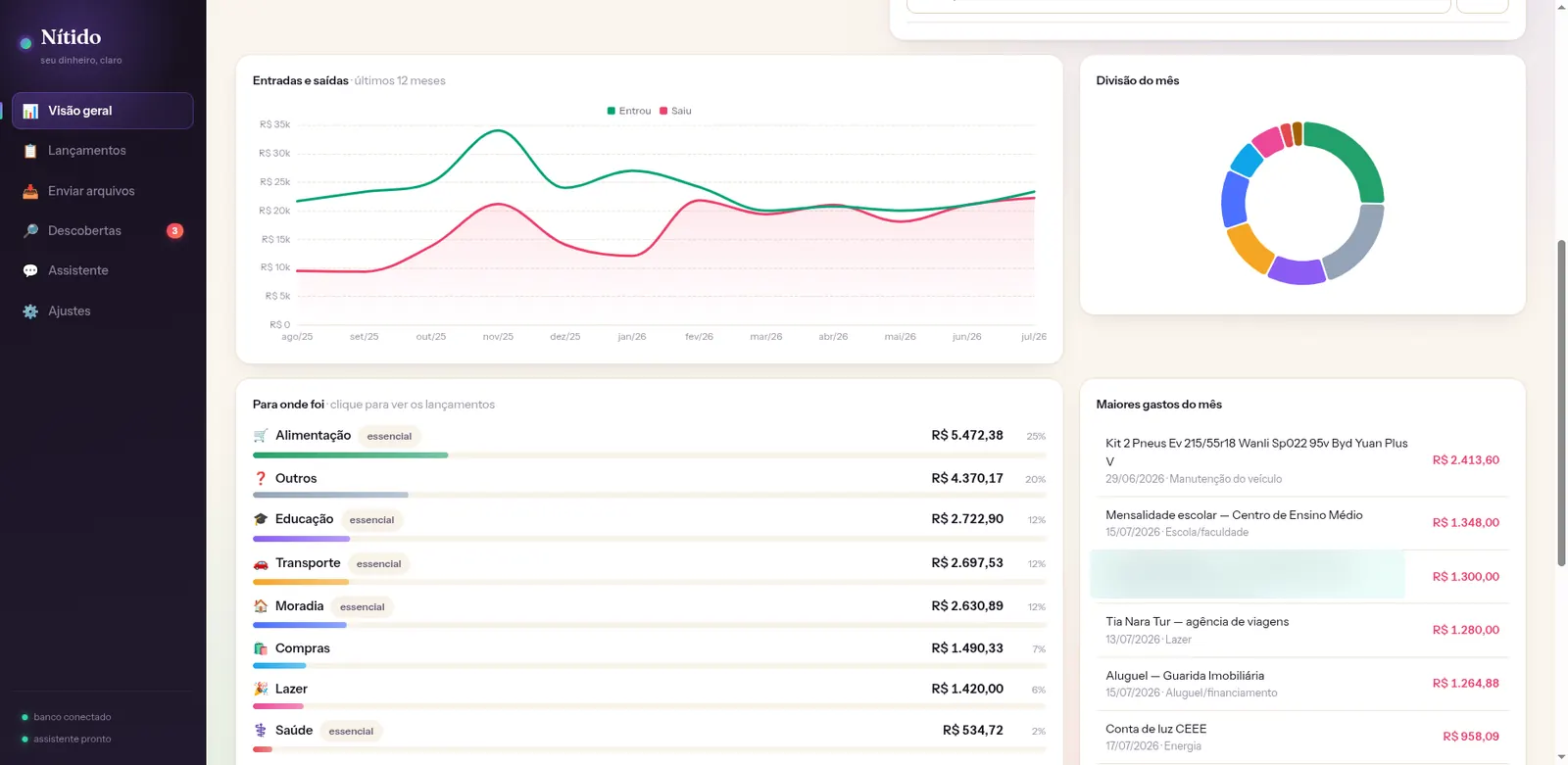Open the Mensalidade escolar expense entry
The width and height of the screenshot is (1568, 765).
1302,523
